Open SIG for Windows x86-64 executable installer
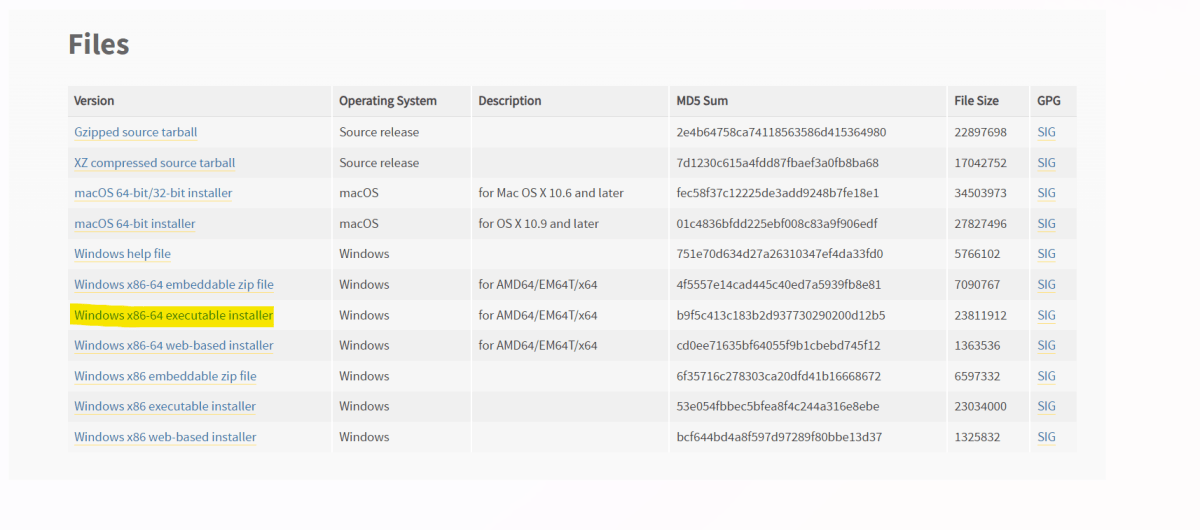The height and width of the screenshot is (530, 1200). 1046,315
